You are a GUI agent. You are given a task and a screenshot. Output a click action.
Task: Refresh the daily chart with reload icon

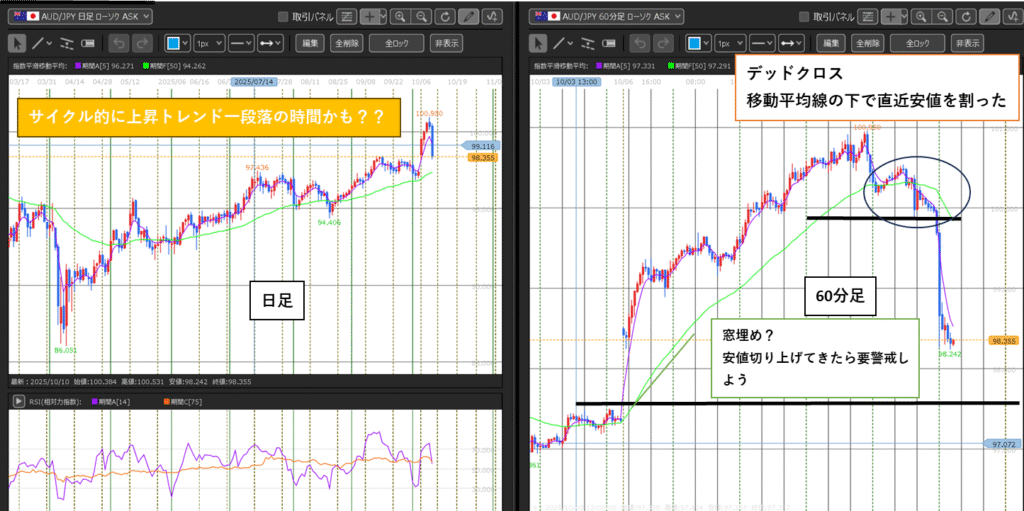446,16
